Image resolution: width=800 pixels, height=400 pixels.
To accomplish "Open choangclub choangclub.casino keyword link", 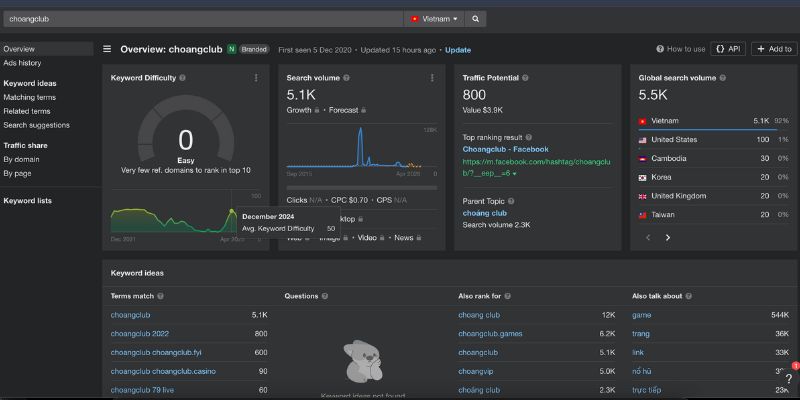I will pos(163,371).
